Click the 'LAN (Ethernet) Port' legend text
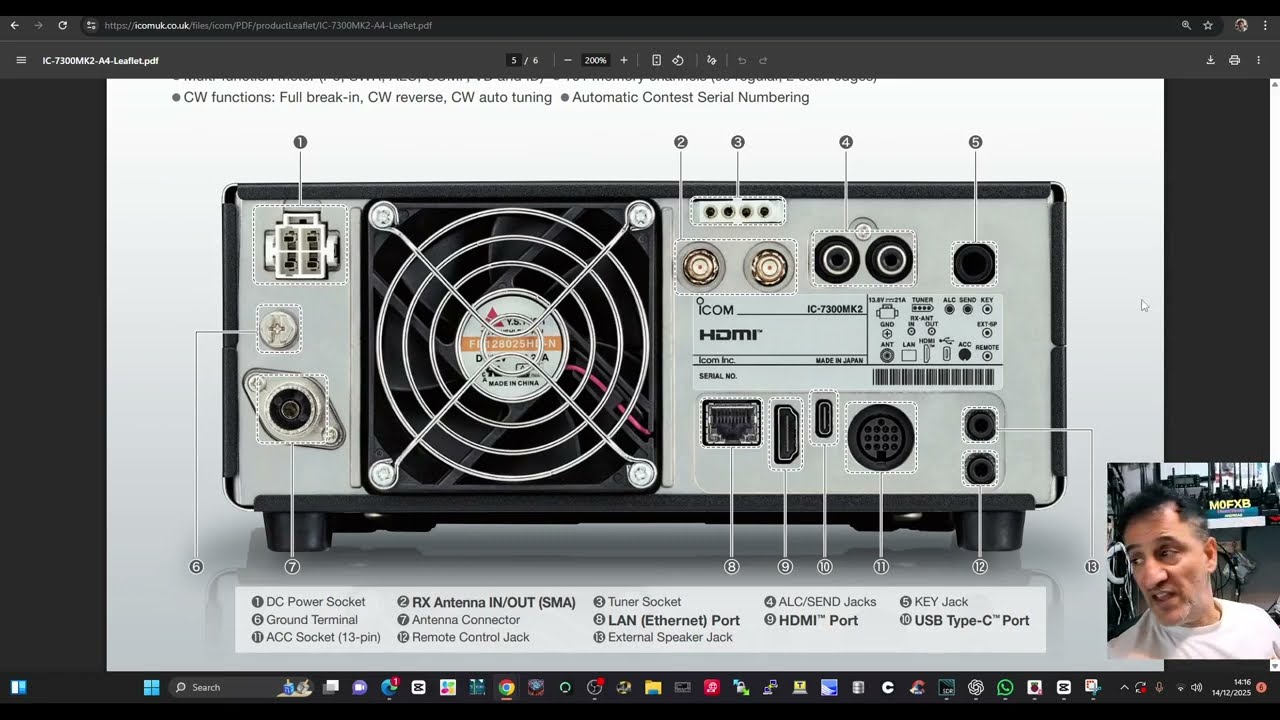 click(674, 620)
